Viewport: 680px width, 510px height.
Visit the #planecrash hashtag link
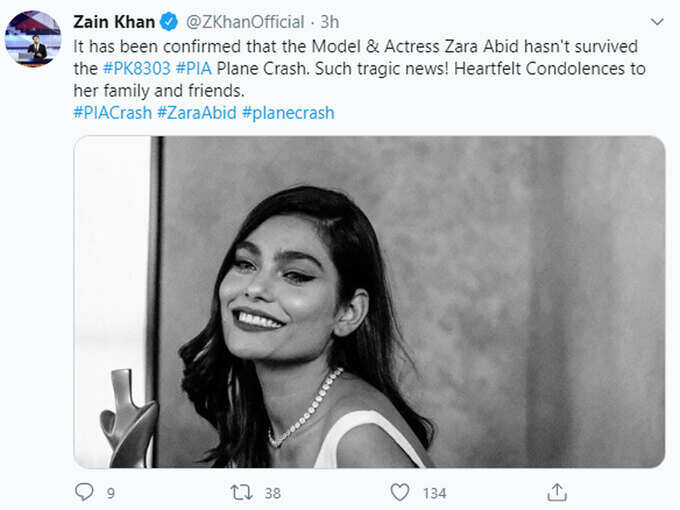pyautogui.click(x=288, y=113)
